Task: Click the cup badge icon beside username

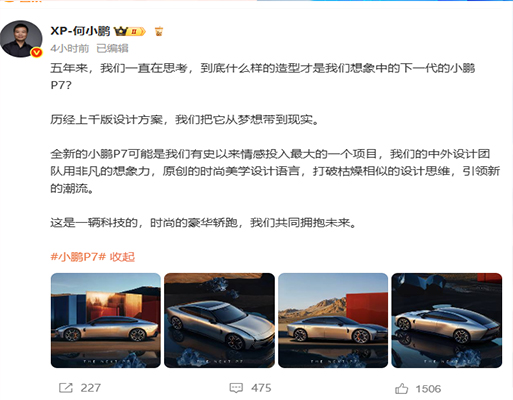Action: point(159,31)
